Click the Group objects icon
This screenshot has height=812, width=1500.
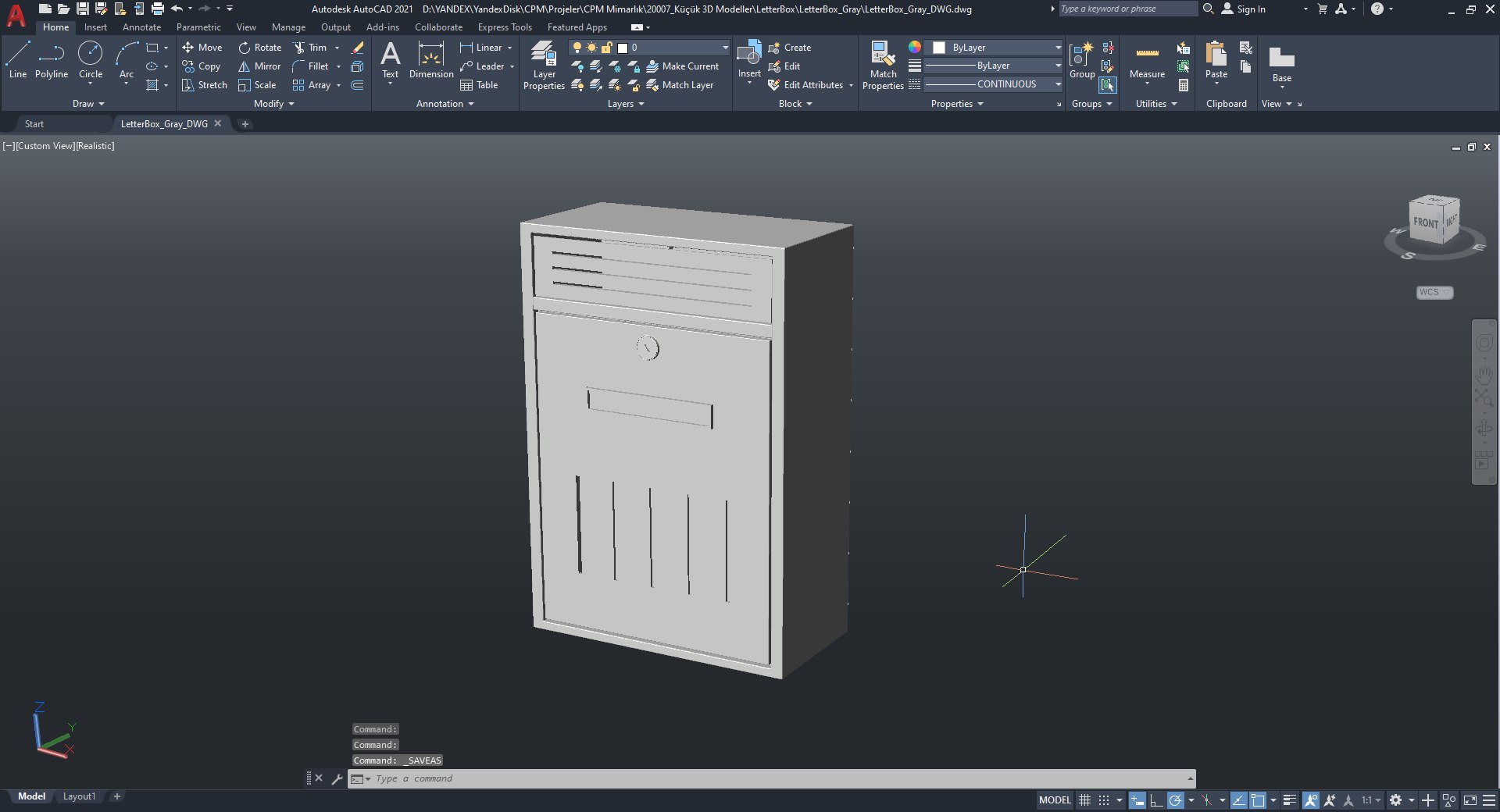1082,60
